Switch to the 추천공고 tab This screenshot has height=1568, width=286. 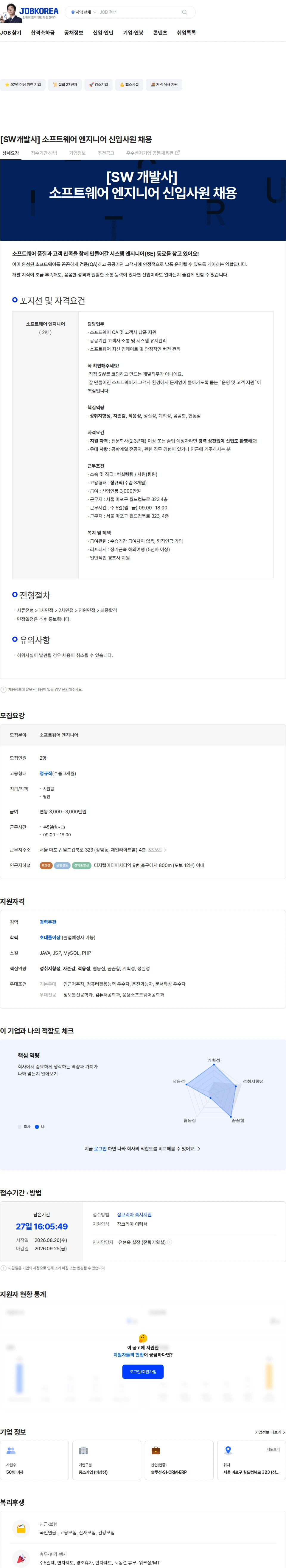(x=106, y=153)
